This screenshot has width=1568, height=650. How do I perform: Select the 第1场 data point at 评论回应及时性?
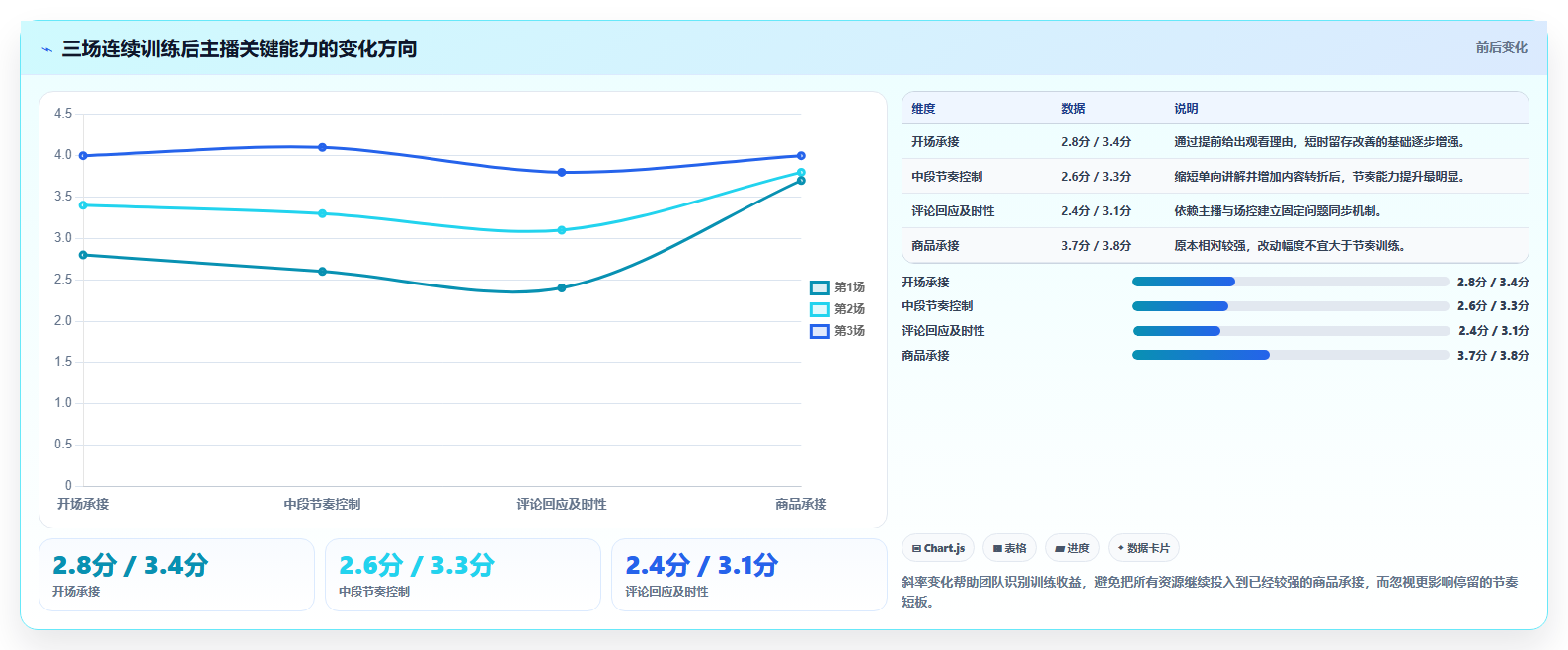click(562, 288)
